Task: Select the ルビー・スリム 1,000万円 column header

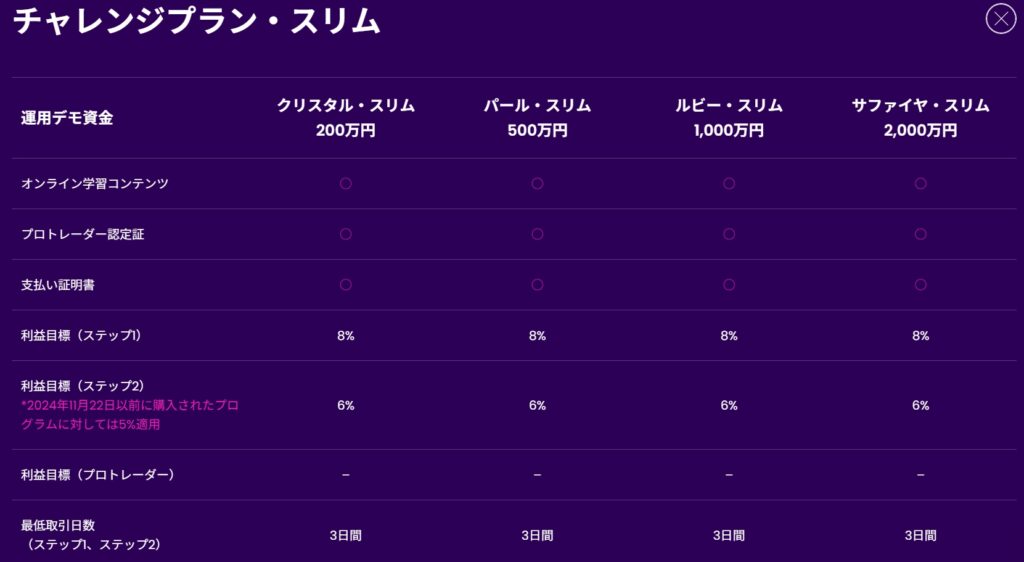Action: (729, 118)
